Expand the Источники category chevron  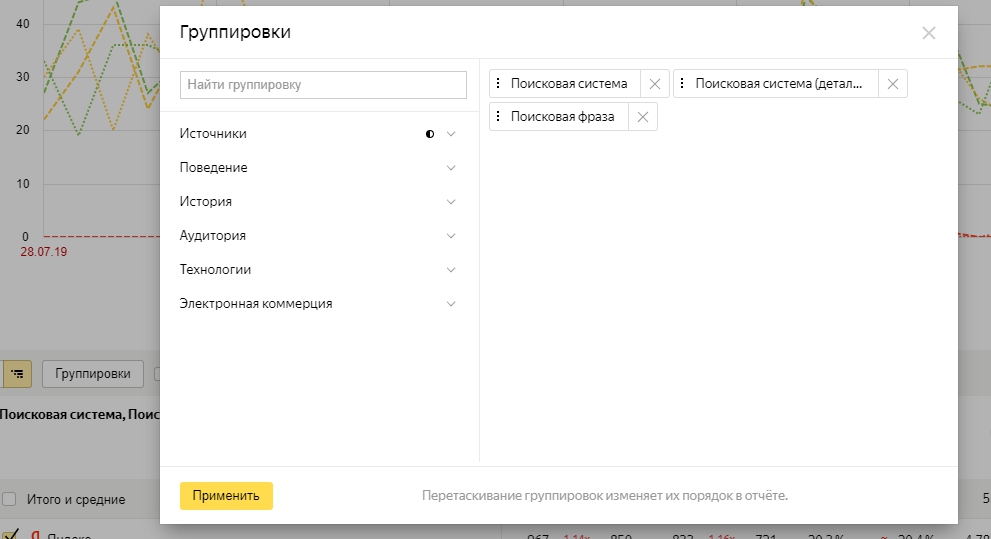coord(451,134)
